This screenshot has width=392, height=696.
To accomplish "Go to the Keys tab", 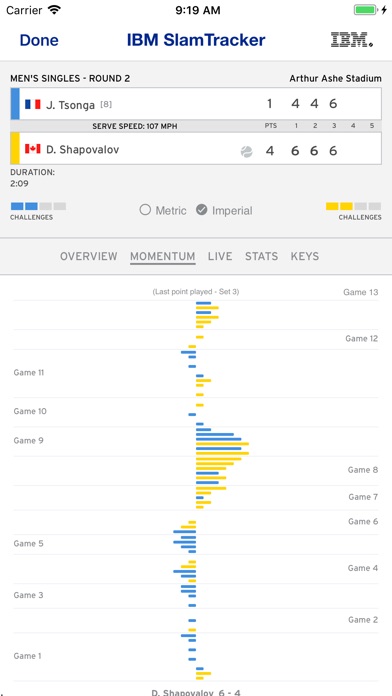I will [x=305, y=256].
